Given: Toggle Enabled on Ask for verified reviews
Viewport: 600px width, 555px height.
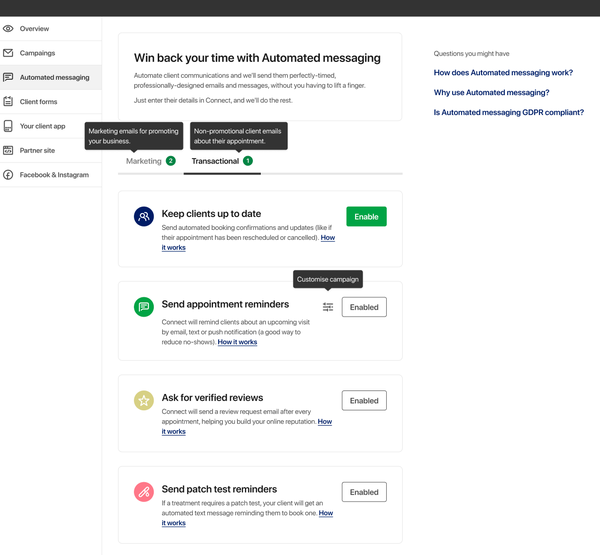Looking at the screenshot, I should pyautogui.click(x=364, y=400).
